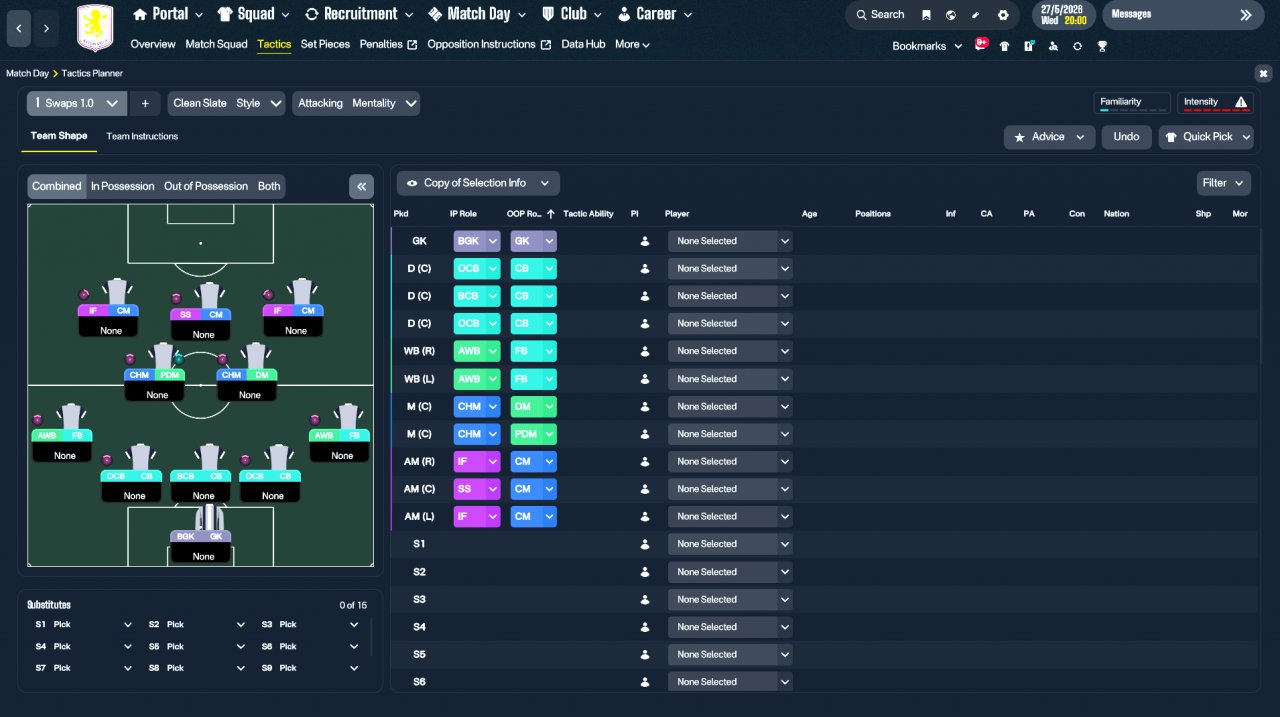Select the SS/CM attacking midfielder shirt
The height and width of the screenshot is (717, 1280).
[x=209, y=296]
